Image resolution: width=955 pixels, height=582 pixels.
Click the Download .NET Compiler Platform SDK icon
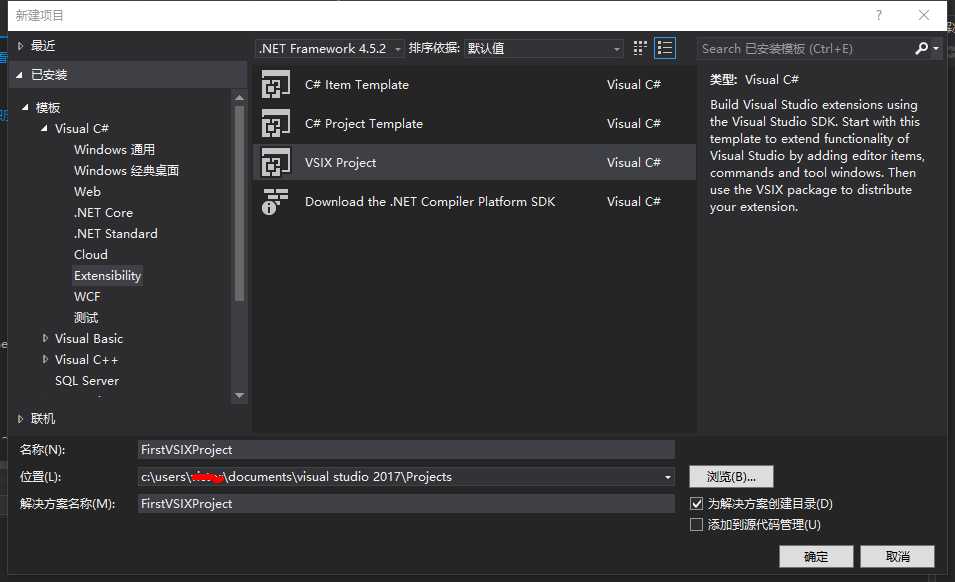tap(275, 202)
